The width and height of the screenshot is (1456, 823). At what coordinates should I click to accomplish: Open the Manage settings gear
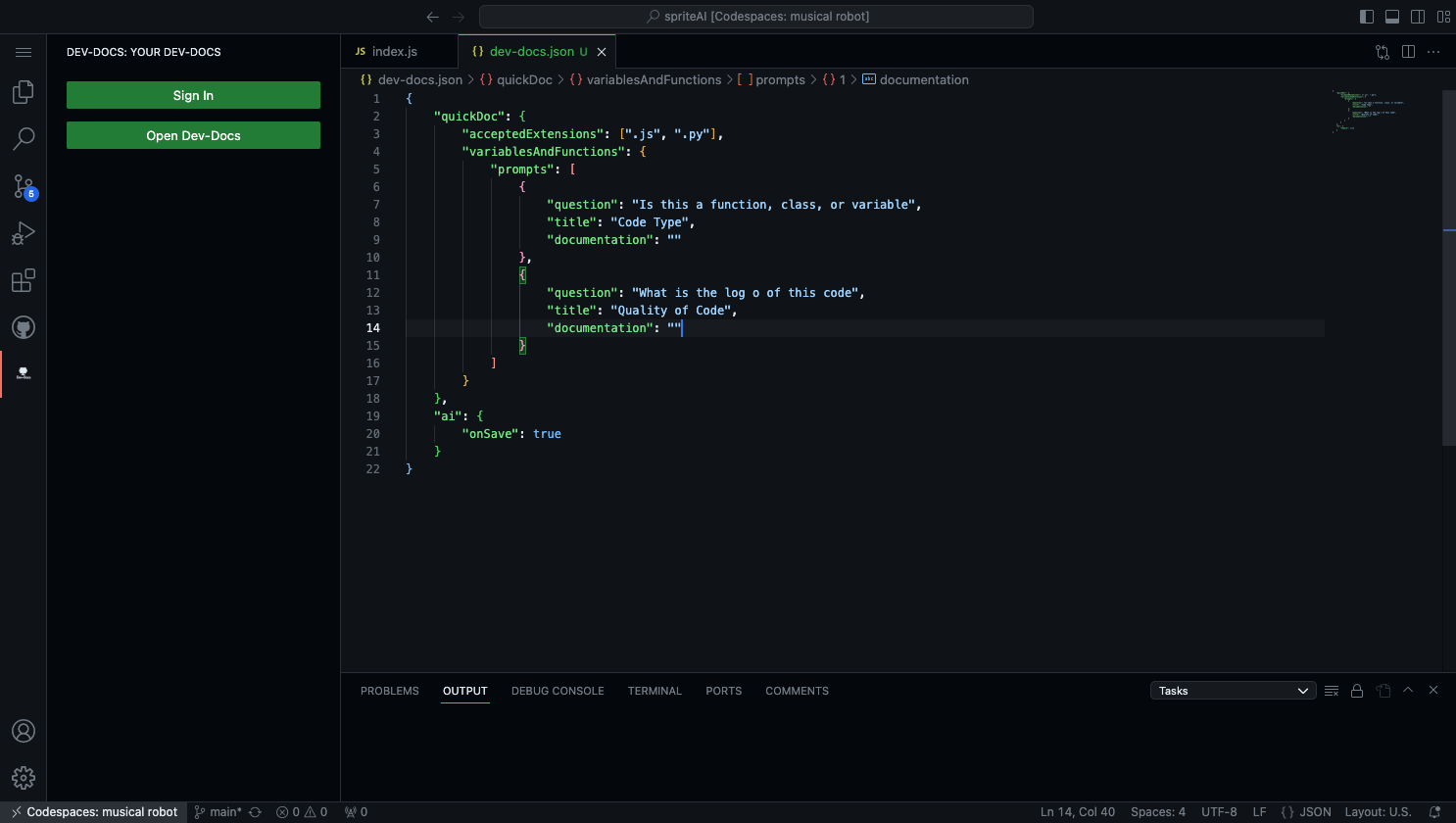coord(24,778)
